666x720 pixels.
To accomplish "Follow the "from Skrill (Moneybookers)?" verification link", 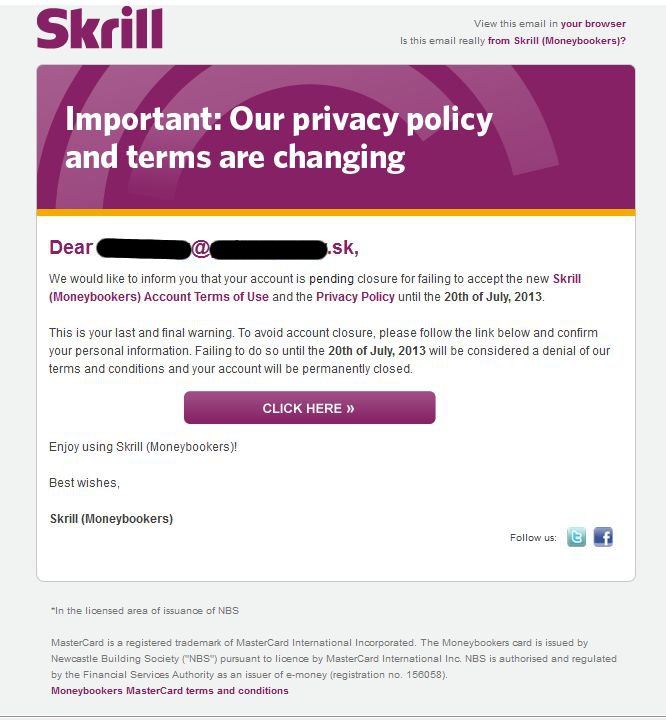I will coord(557,41).
